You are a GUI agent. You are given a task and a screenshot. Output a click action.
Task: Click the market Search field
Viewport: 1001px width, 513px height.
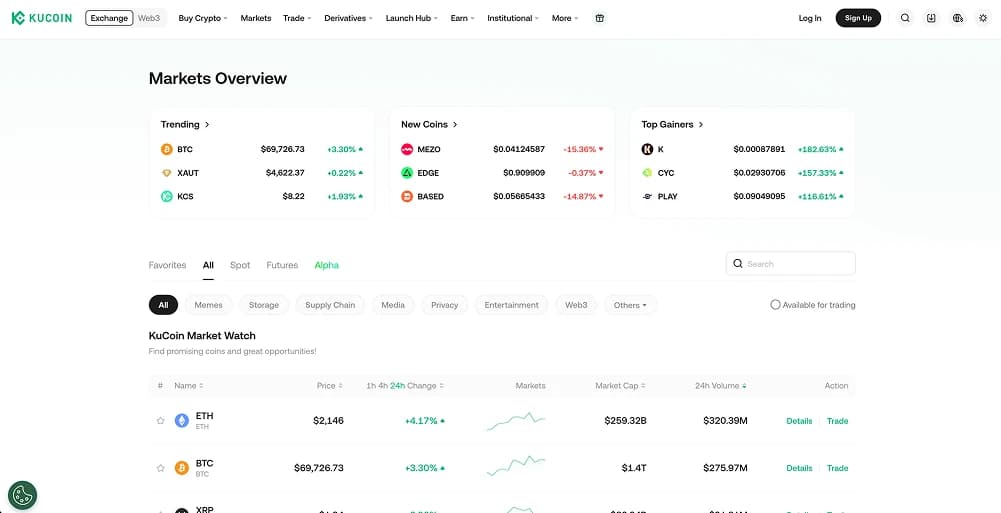coord(790,264)
